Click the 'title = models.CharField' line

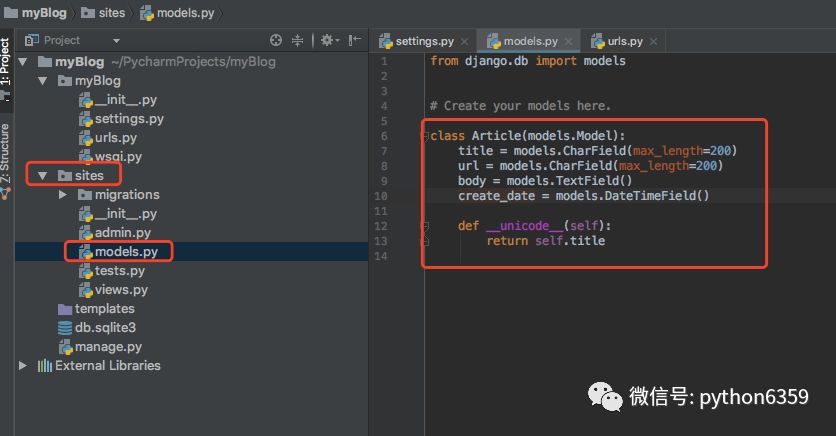tap(597, 151)
